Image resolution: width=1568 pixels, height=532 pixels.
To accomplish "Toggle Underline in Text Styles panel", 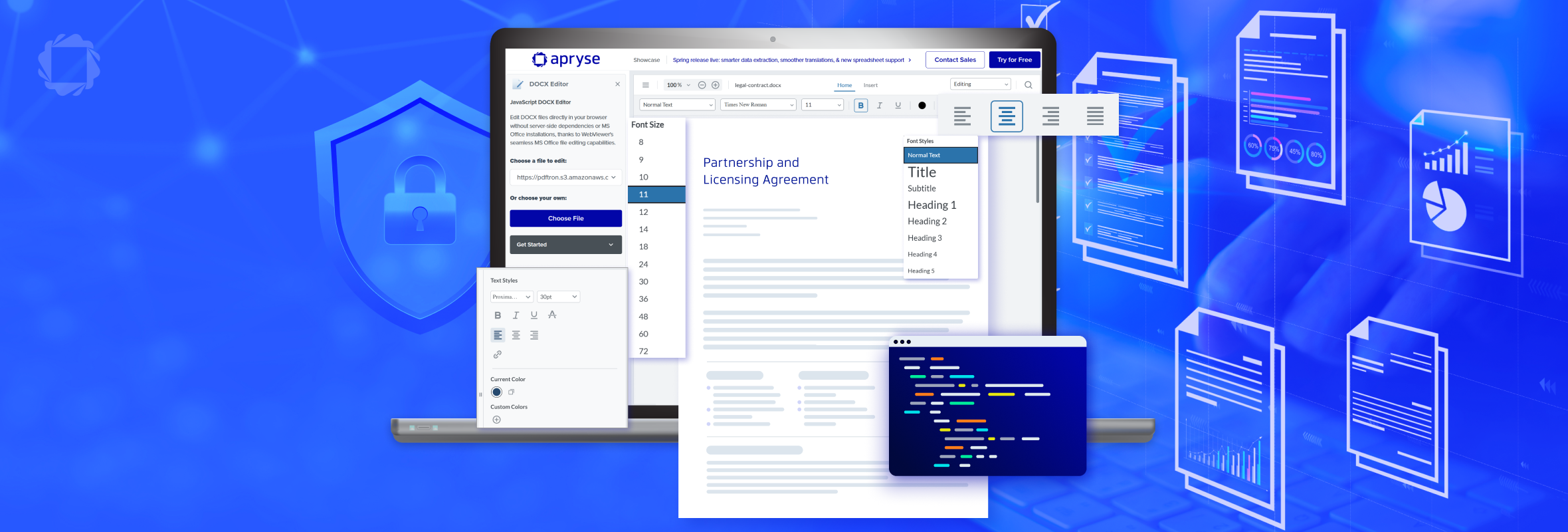I will 534,315.
